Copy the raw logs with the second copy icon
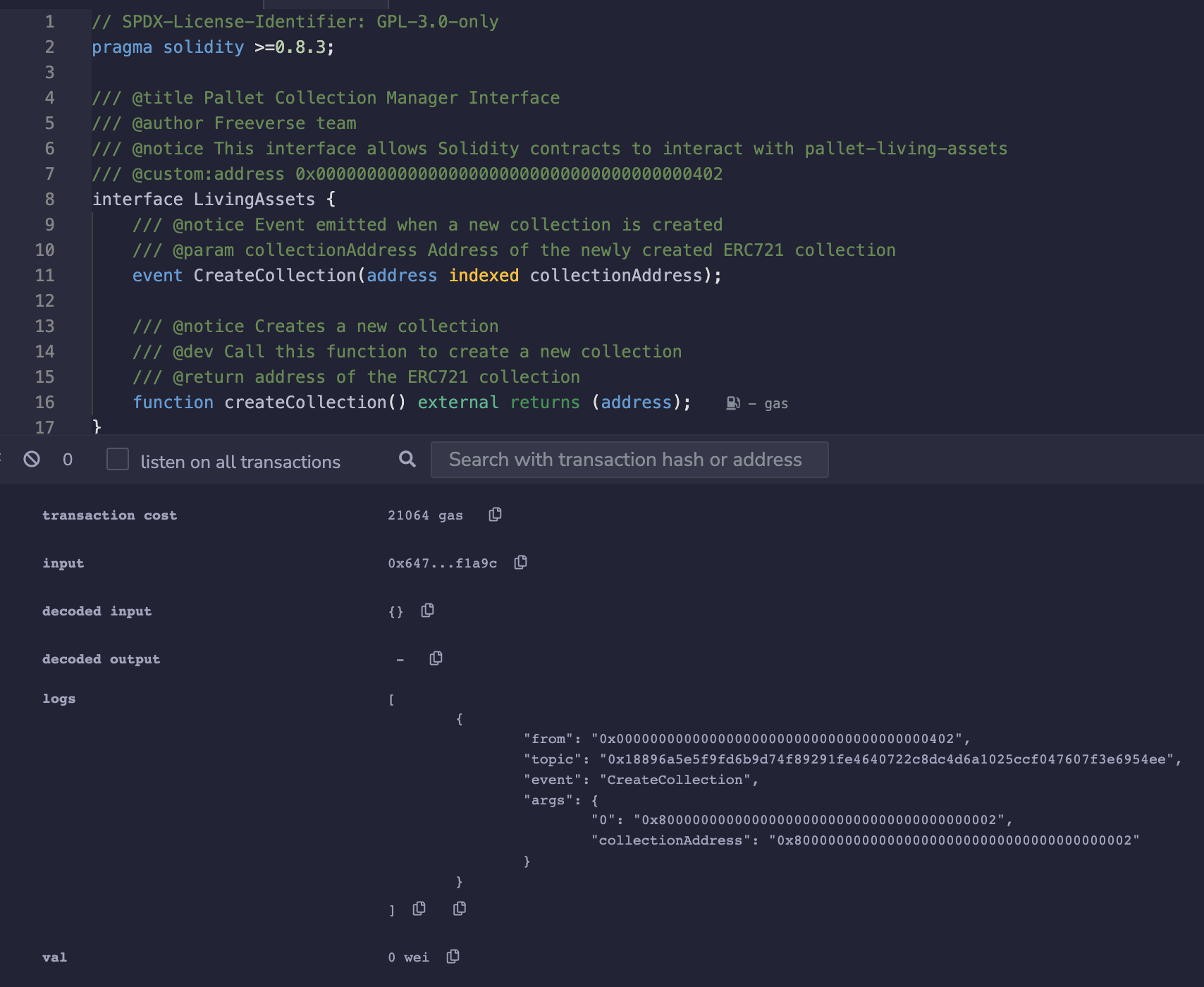The width and height of the screenshot is (1204, 987). pyautogui.click(x=459, y=909)
